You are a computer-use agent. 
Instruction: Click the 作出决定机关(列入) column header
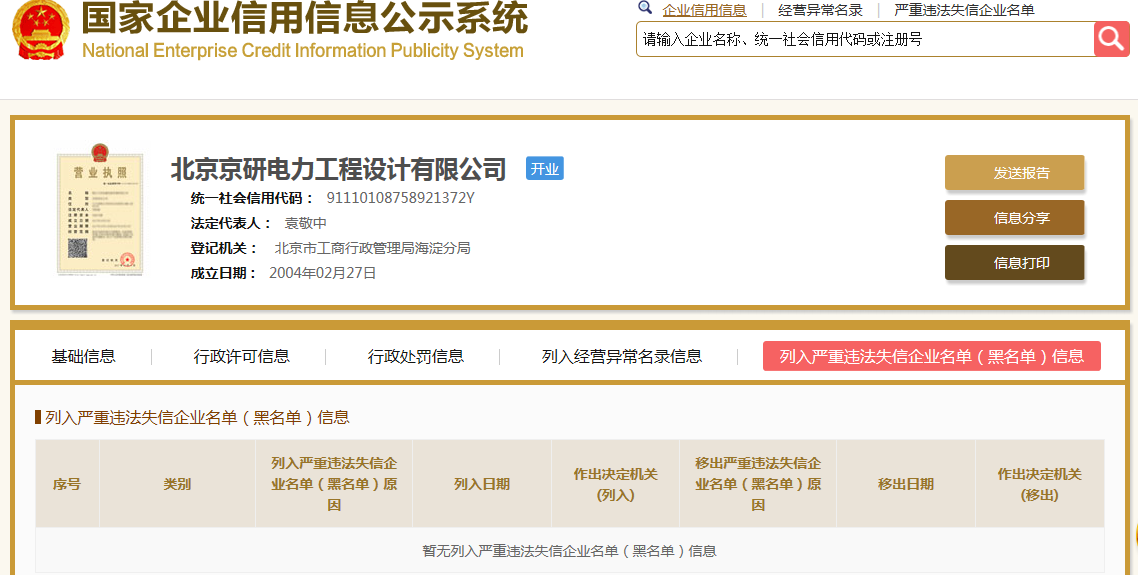615,484
